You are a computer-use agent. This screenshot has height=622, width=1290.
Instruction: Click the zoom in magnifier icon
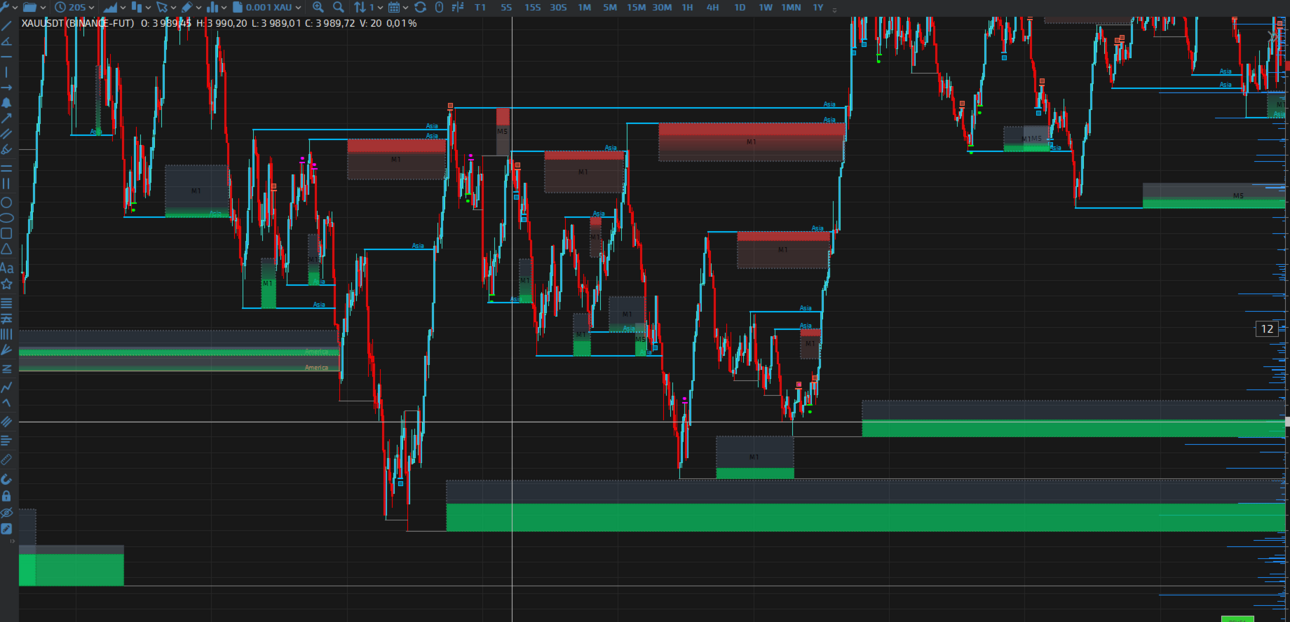317,7
